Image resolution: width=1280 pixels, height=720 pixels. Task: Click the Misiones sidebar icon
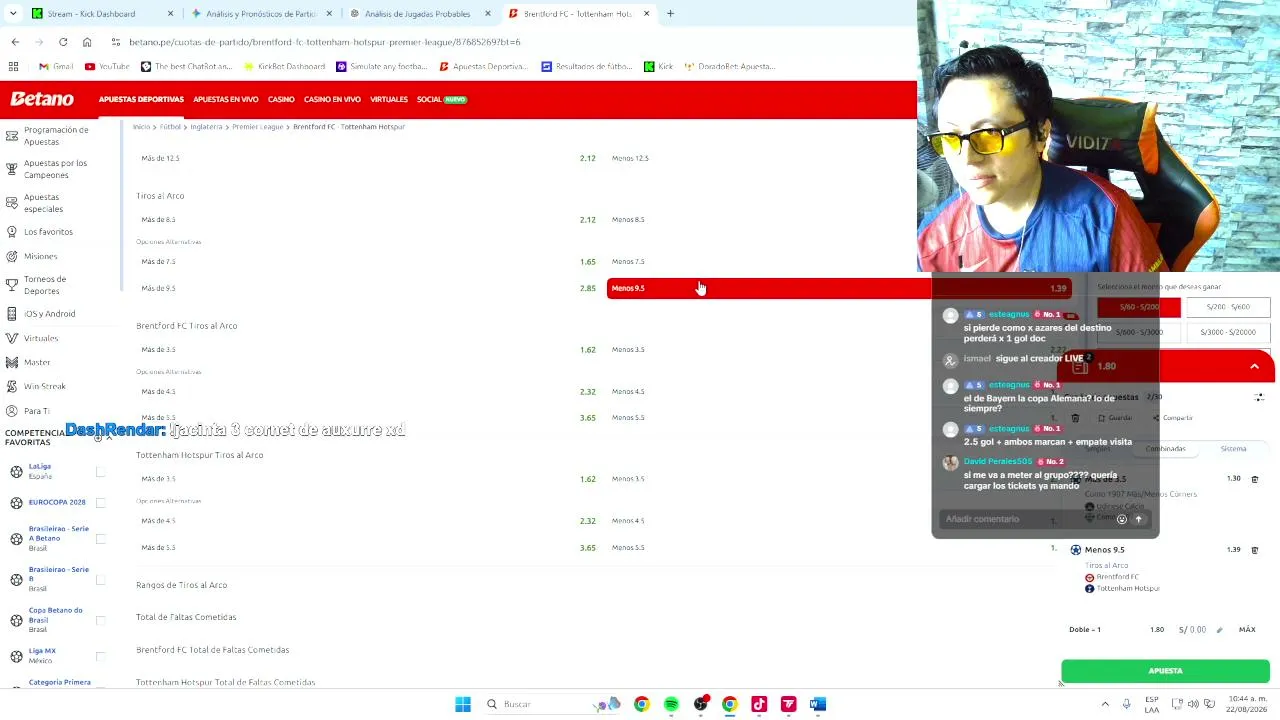[x=12, y=256]
